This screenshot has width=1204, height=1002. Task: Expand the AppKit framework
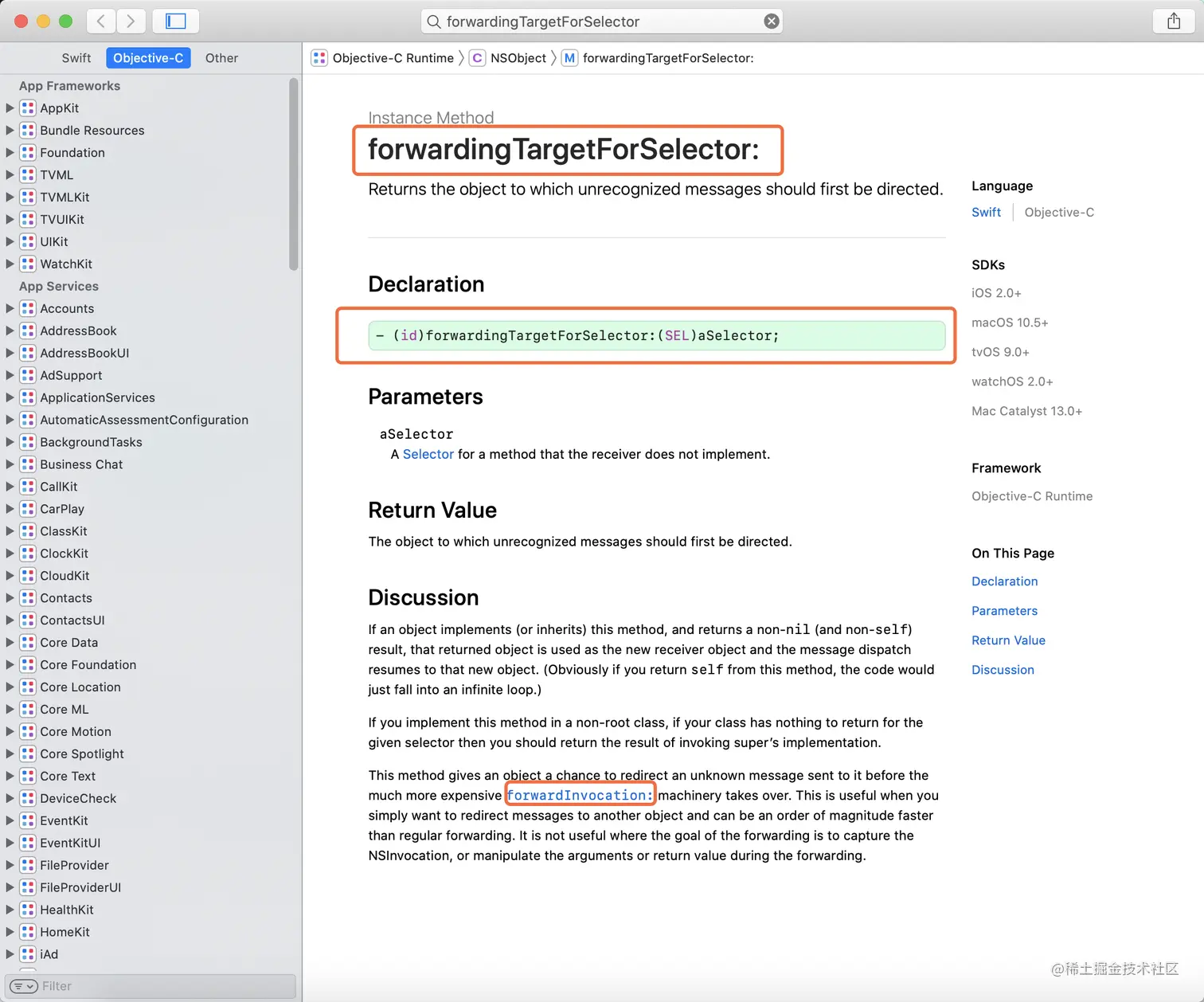[10, 108]
